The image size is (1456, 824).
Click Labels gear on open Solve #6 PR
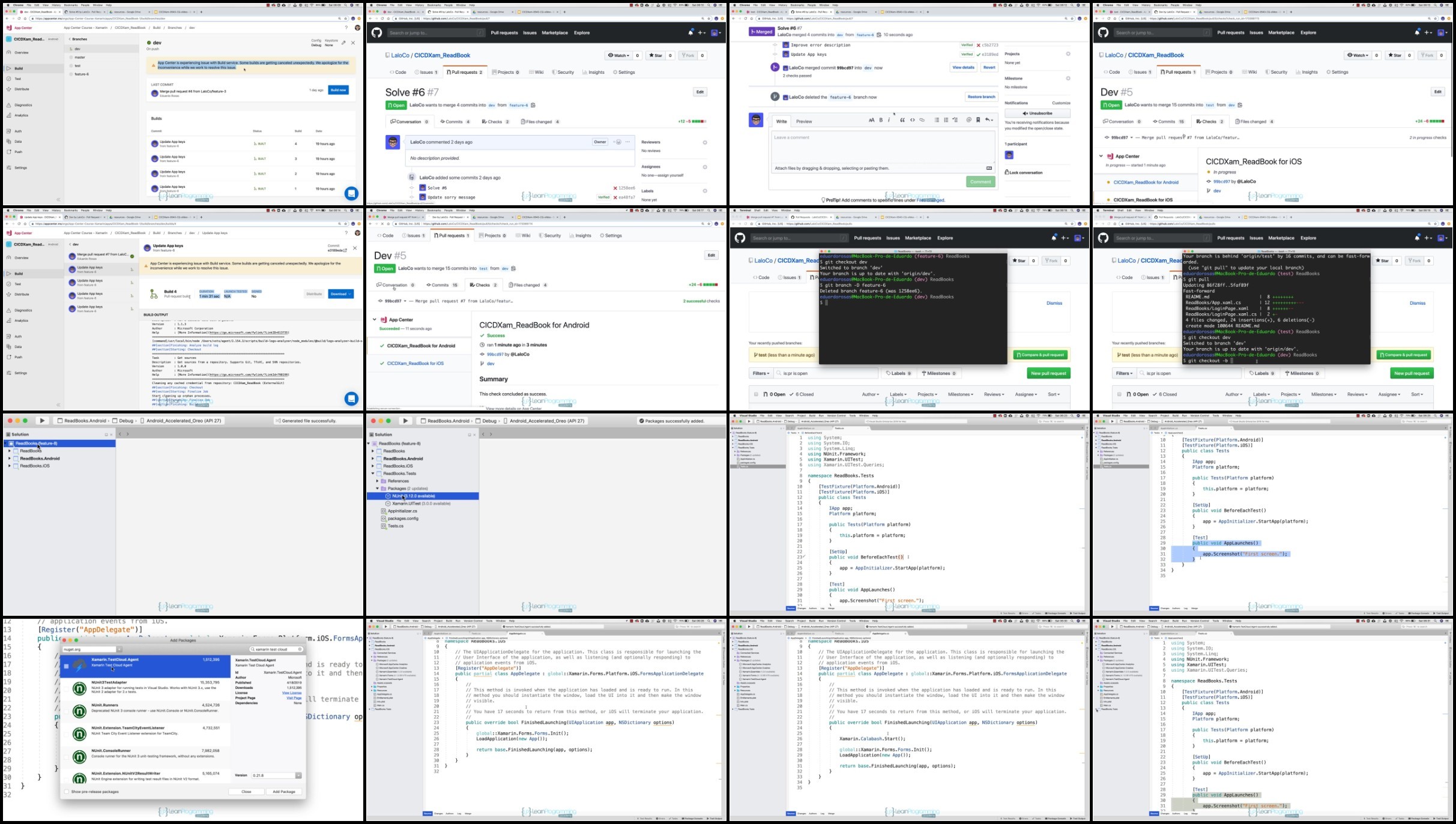tap(705, 191)
